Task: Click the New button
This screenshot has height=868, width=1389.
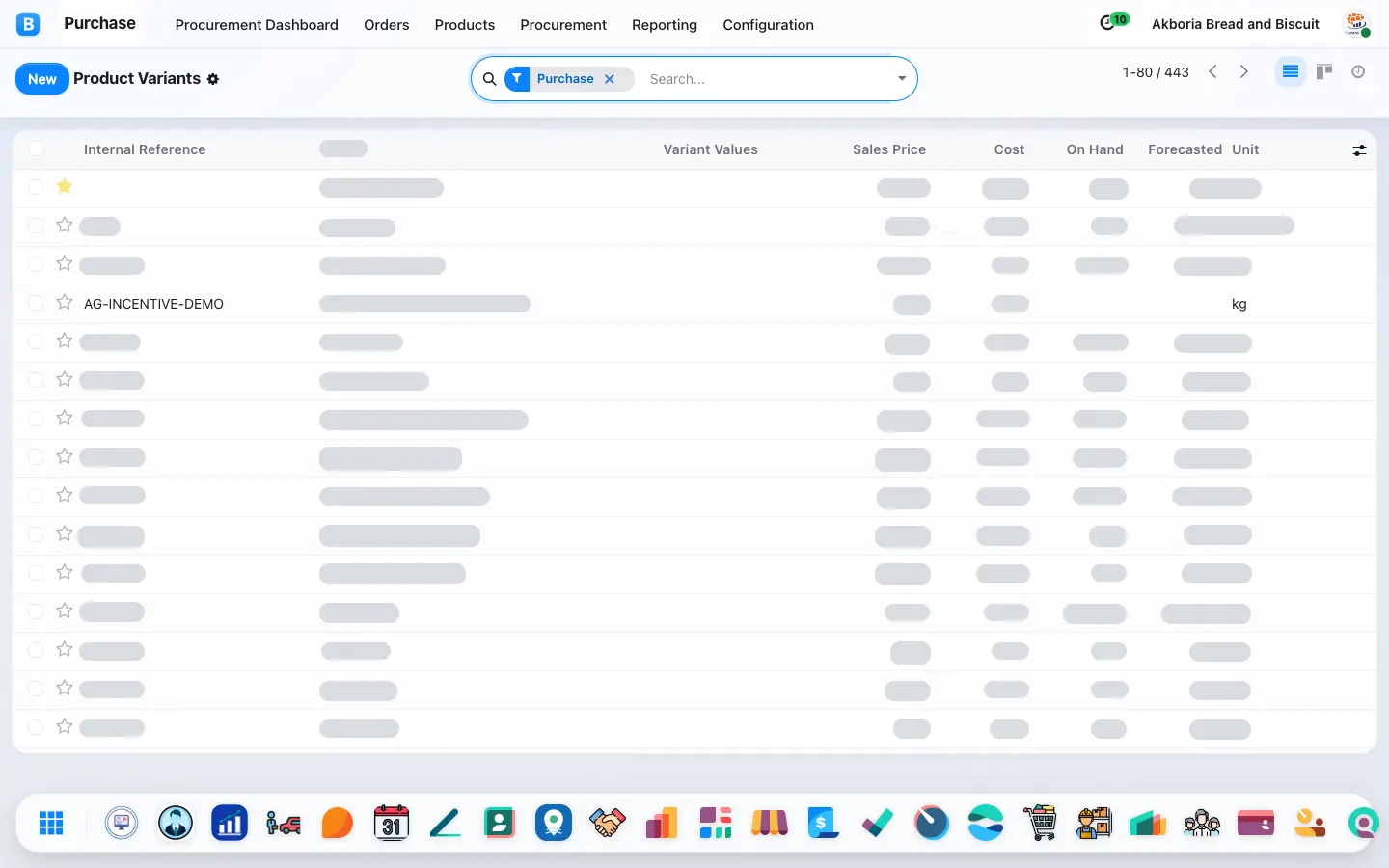Action: coord(41,79)
